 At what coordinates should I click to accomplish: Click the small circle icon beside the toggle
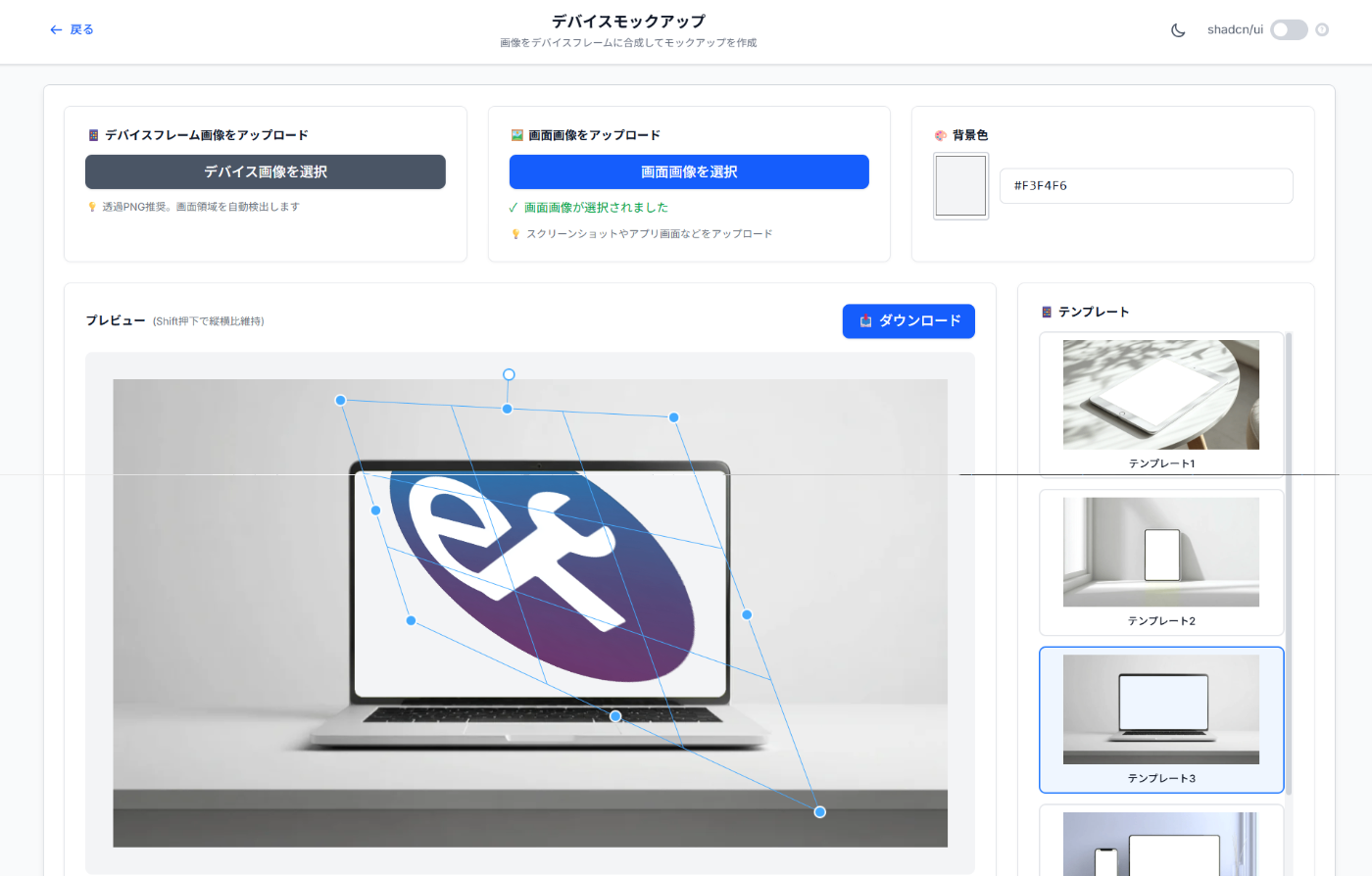(x=1322, y=30)
